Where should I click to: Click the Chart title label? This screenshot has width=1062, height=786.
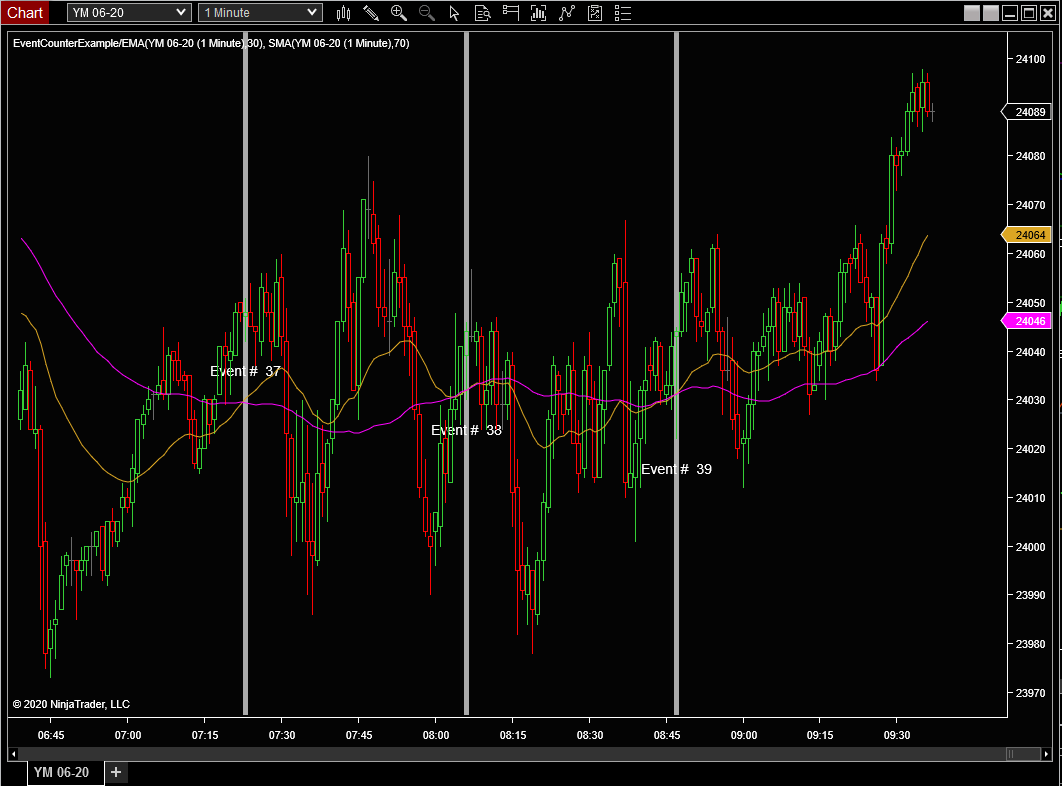(25, 13)
